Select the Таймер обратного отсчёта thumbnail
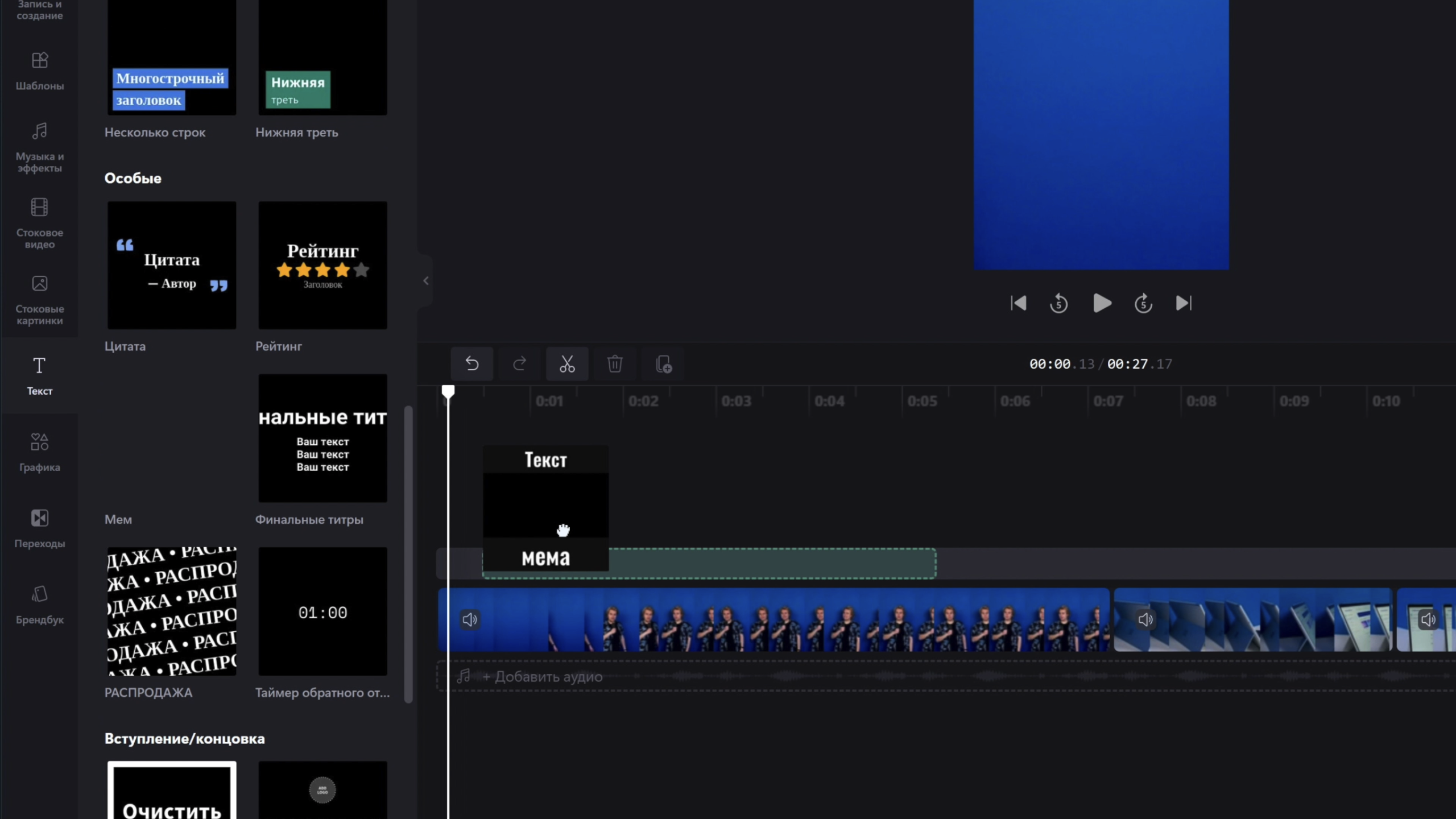 [x=322, y=611]
